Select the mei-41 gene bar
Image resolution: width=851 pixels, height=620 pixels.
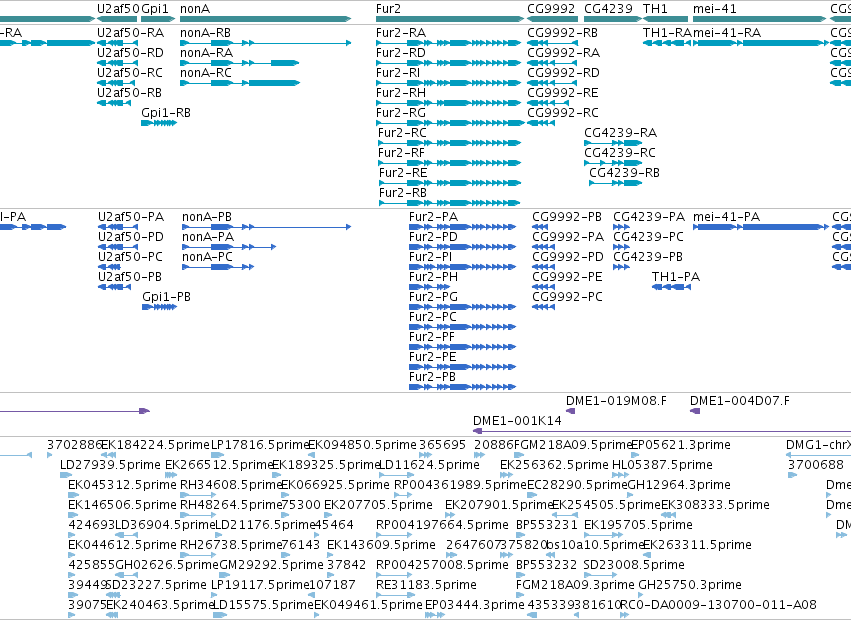[x=759, y=19]
